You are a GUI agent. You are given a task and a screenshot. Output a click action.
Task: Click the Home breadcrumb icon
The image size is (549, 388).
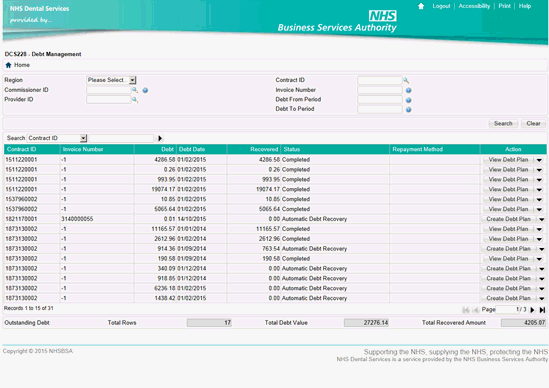pyautogui.click(x=8, y=65)
